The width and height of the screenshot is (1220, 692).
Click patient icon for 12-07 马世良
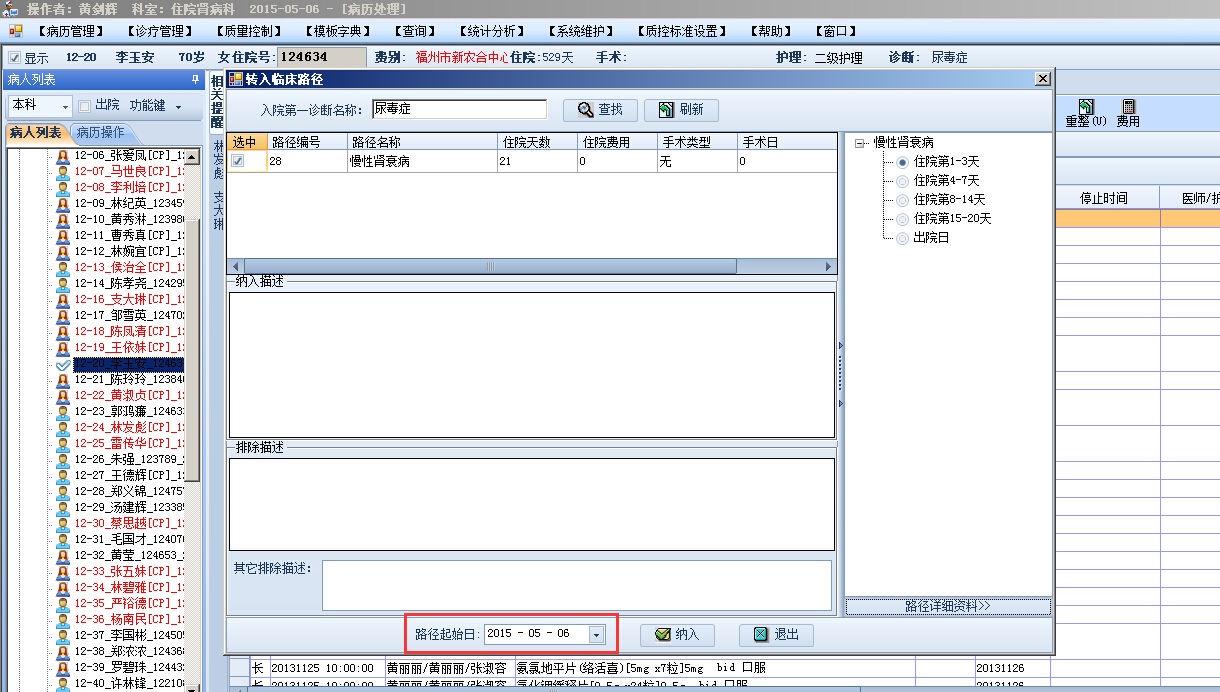(63, 171)
